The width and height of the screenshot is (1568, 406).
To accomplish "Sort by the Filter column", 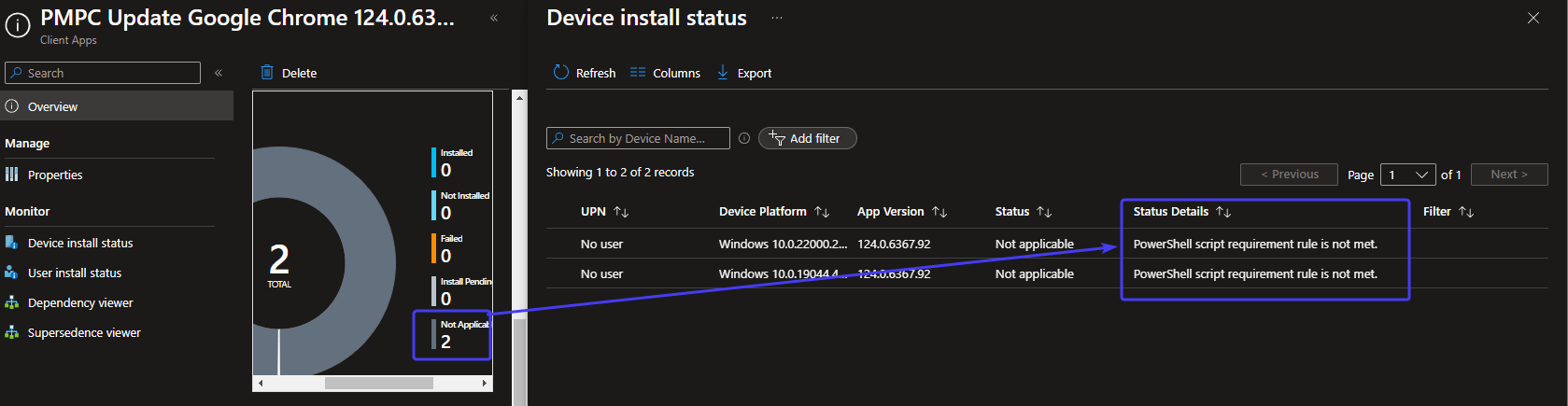I will (x=1448, y=212).
